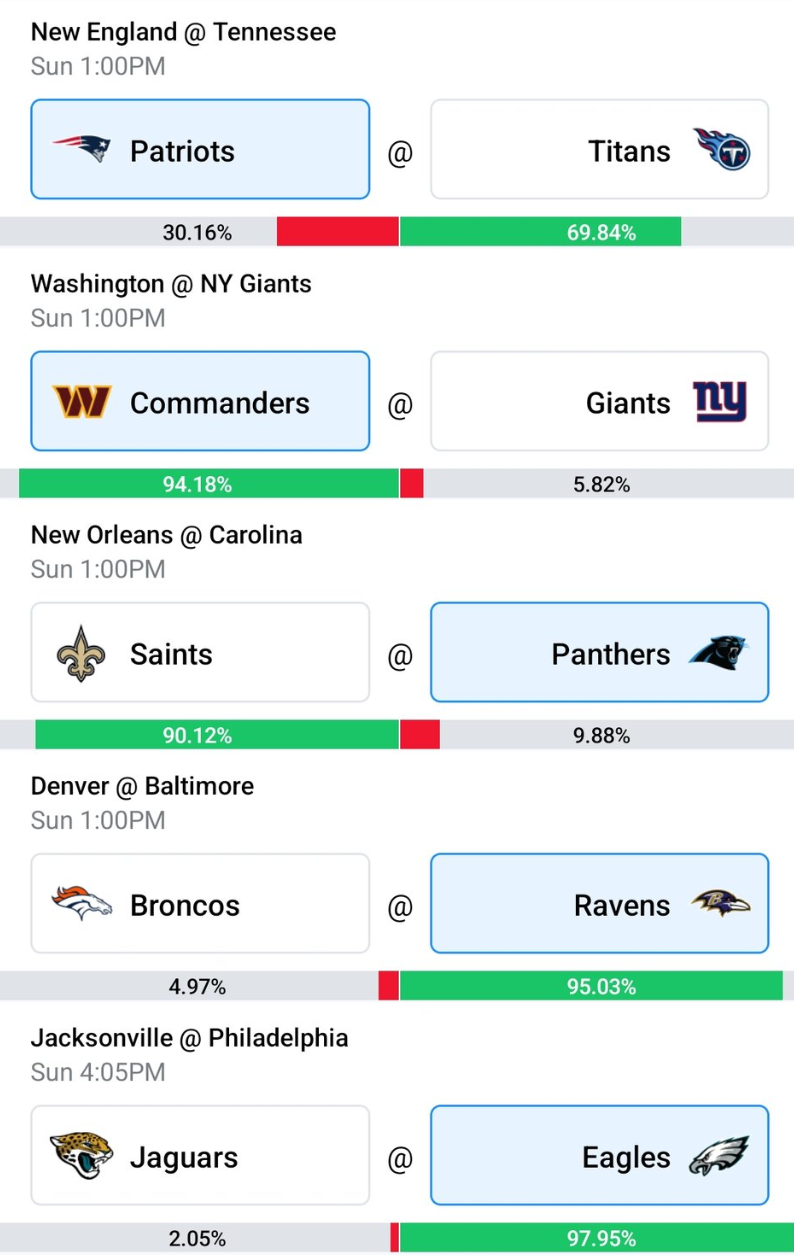Image resolution: width=794 pixels, height=1256 pixels.
Task: Click the Eagles team logo
Action: 719,1157
